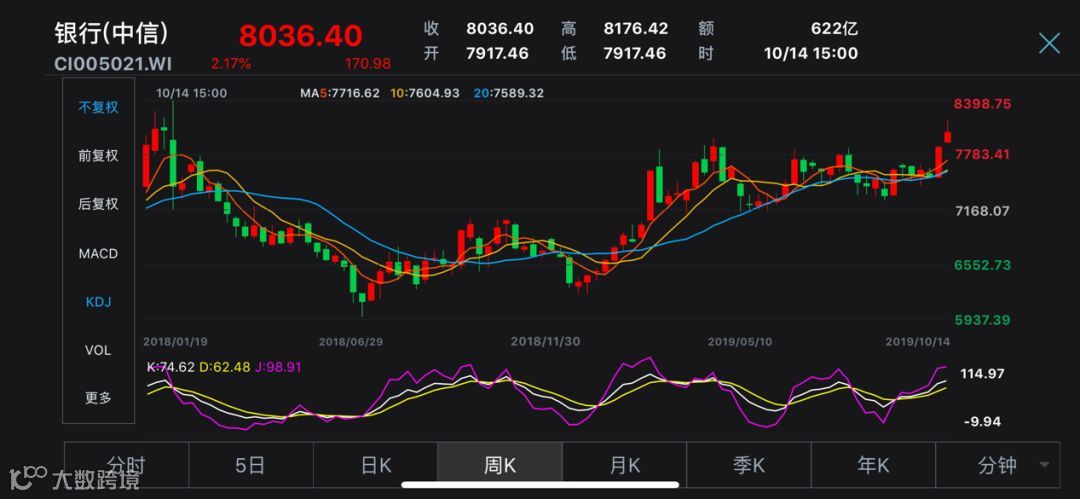Click the low value beside 低
Viewport: 1080px width, 499px height.
click(634, 53)
